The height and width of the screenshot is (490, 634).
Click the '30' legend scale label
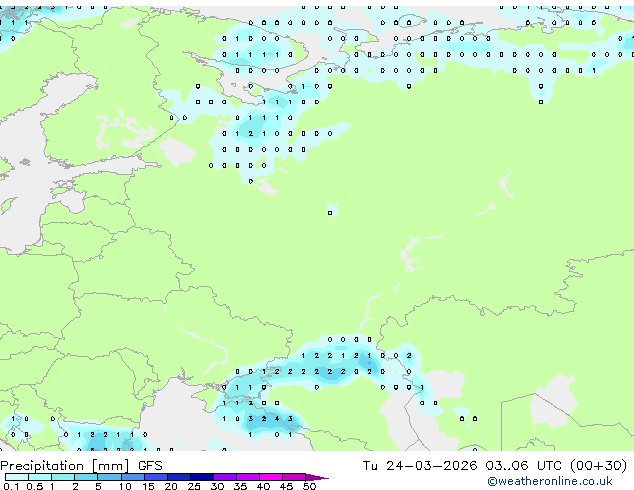[217, 486]
